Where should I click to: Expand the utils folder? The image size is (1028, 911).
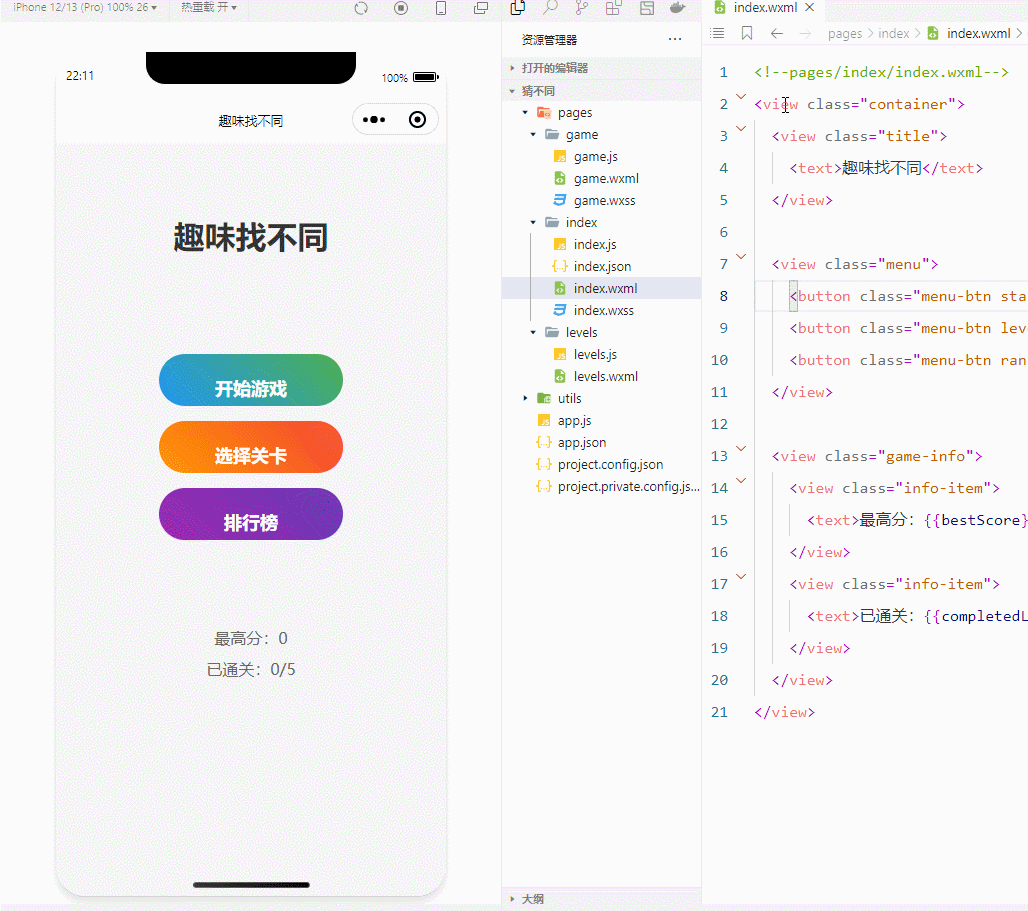click(525, 398)
